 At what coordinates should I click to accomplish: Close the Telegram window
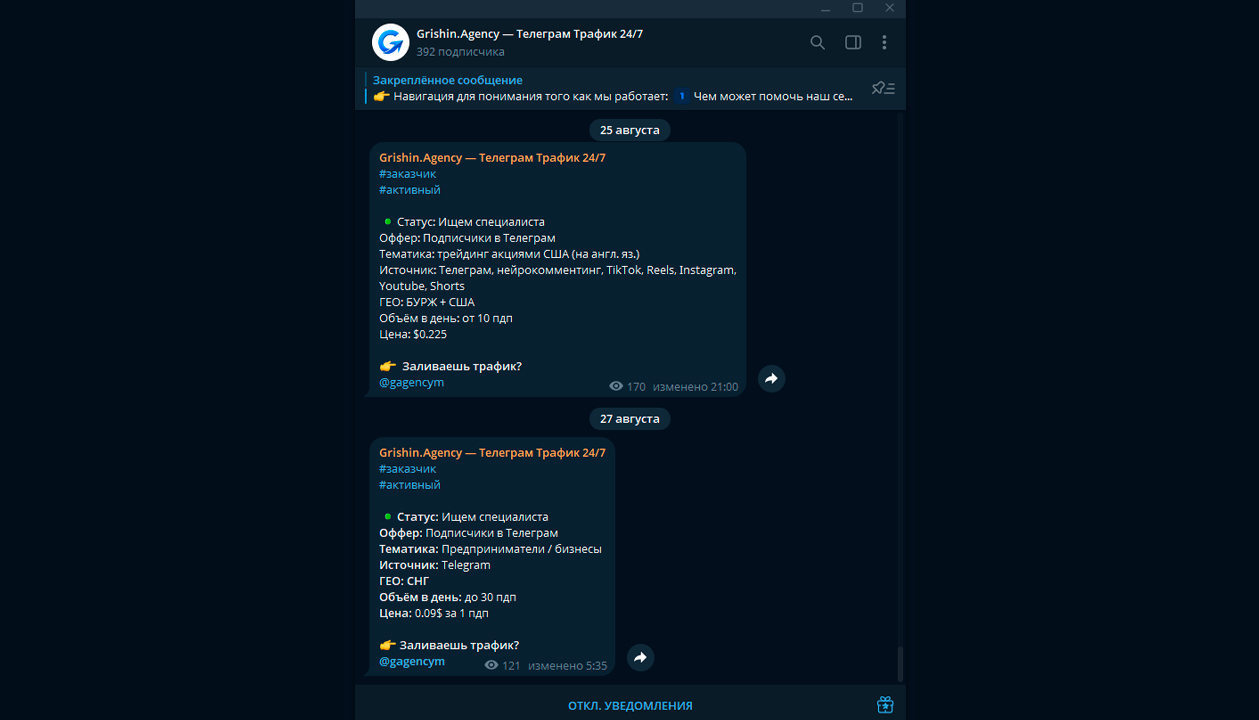point(889,8)
